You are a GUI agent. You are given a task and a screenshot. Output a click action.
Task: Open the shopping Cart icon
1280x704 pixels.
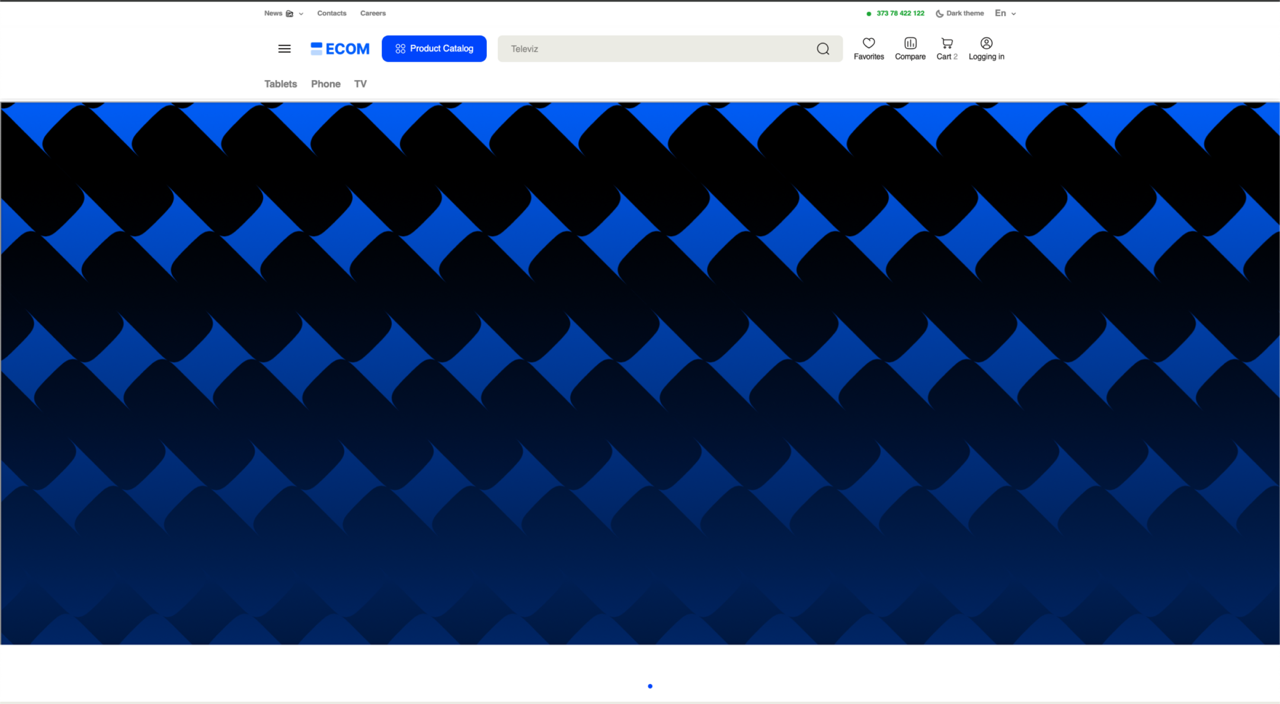(946, 43)
